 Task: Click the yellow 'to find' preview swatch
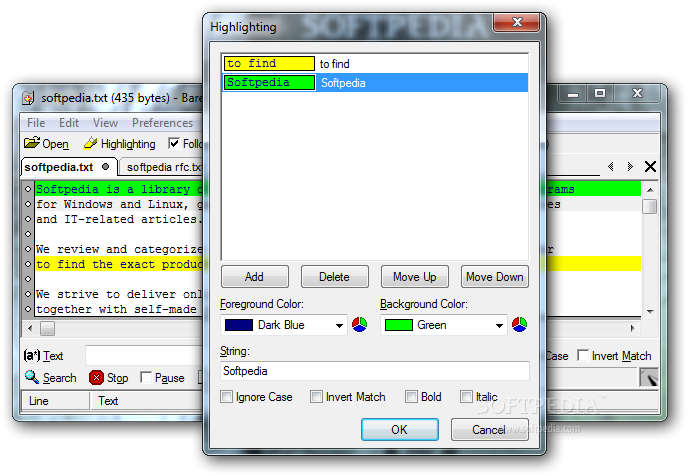pyautogui.click(x=269, y=64)
